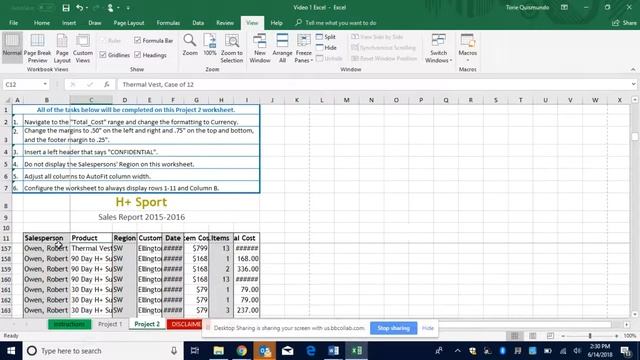Open the Help ribbon tab

[x=276, y=23]
